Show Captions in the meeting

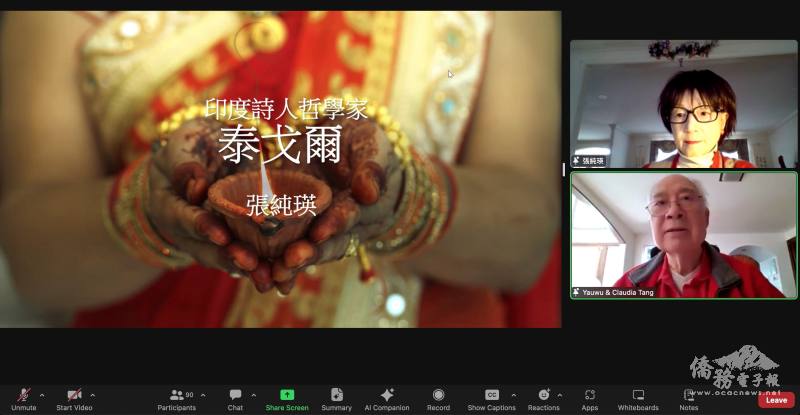[x=491, y=396]
